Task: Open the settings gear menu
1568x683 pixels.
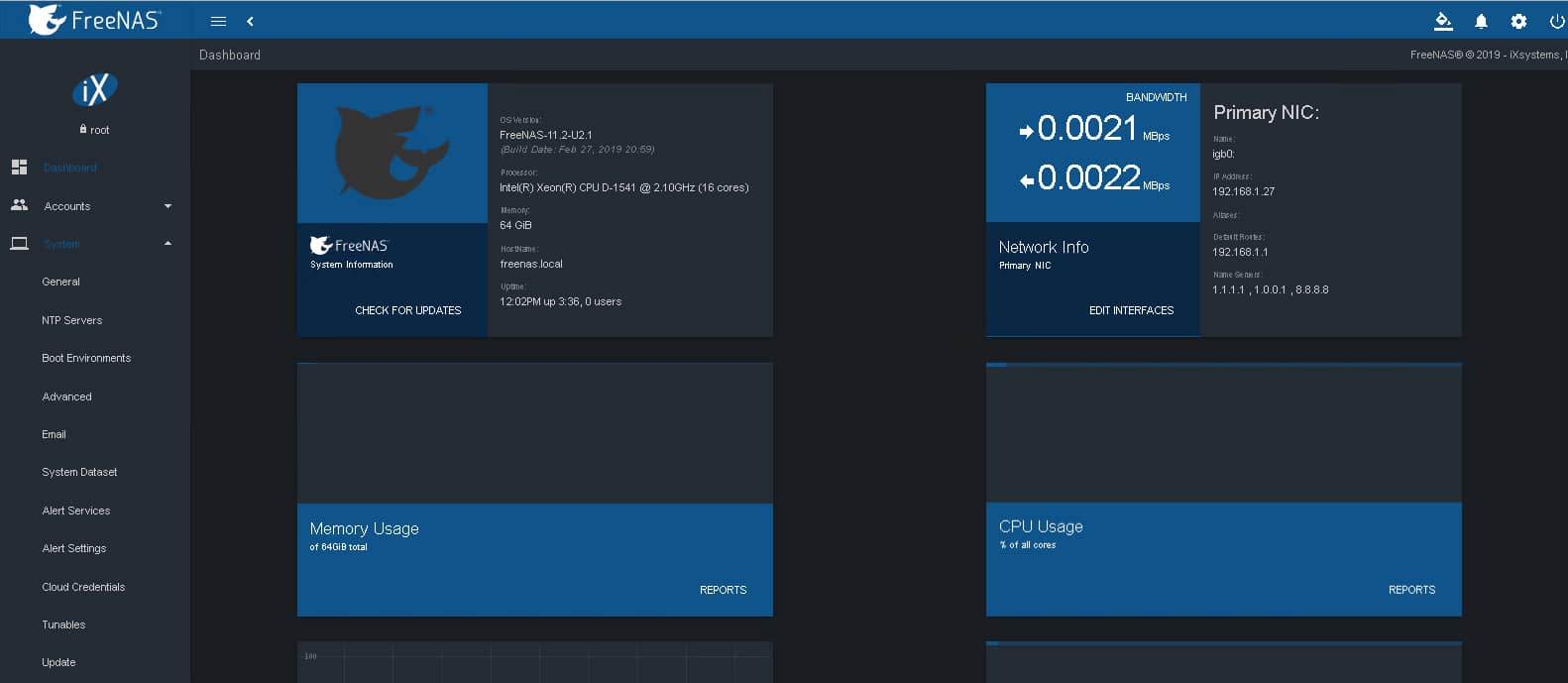Action: pyautogui.click(x=1518, y=21)
